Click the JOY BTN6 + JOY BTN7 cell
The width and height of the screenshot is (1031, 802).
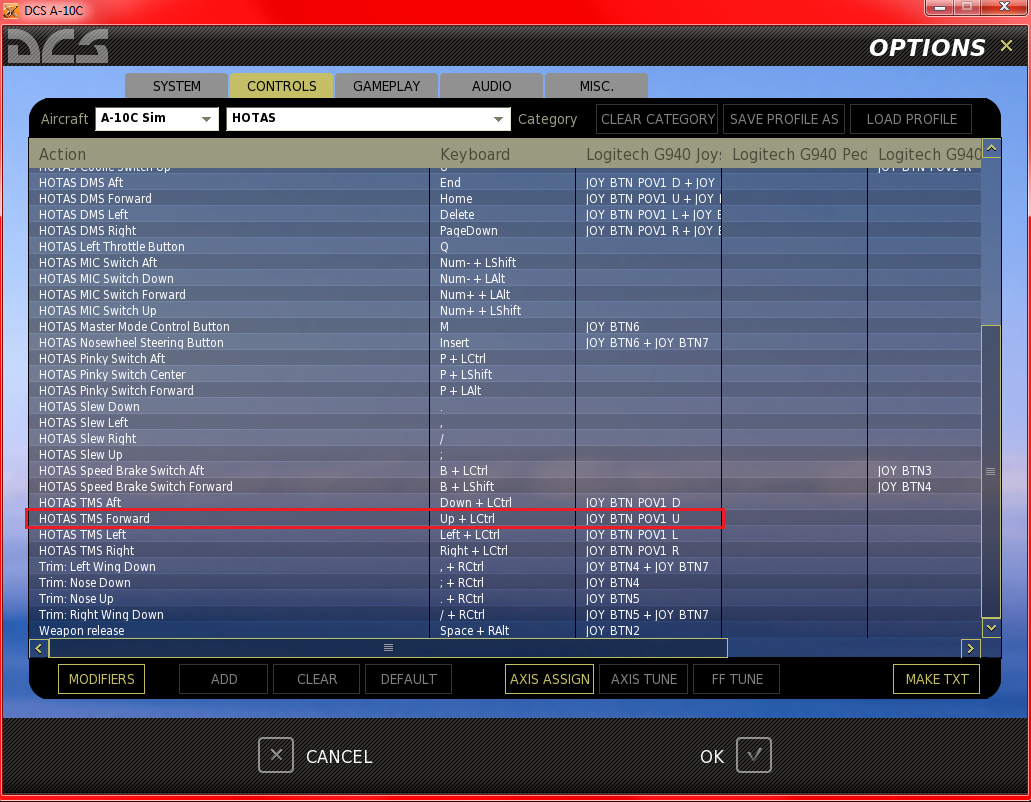pyautogui.click(x=647, y=342)
